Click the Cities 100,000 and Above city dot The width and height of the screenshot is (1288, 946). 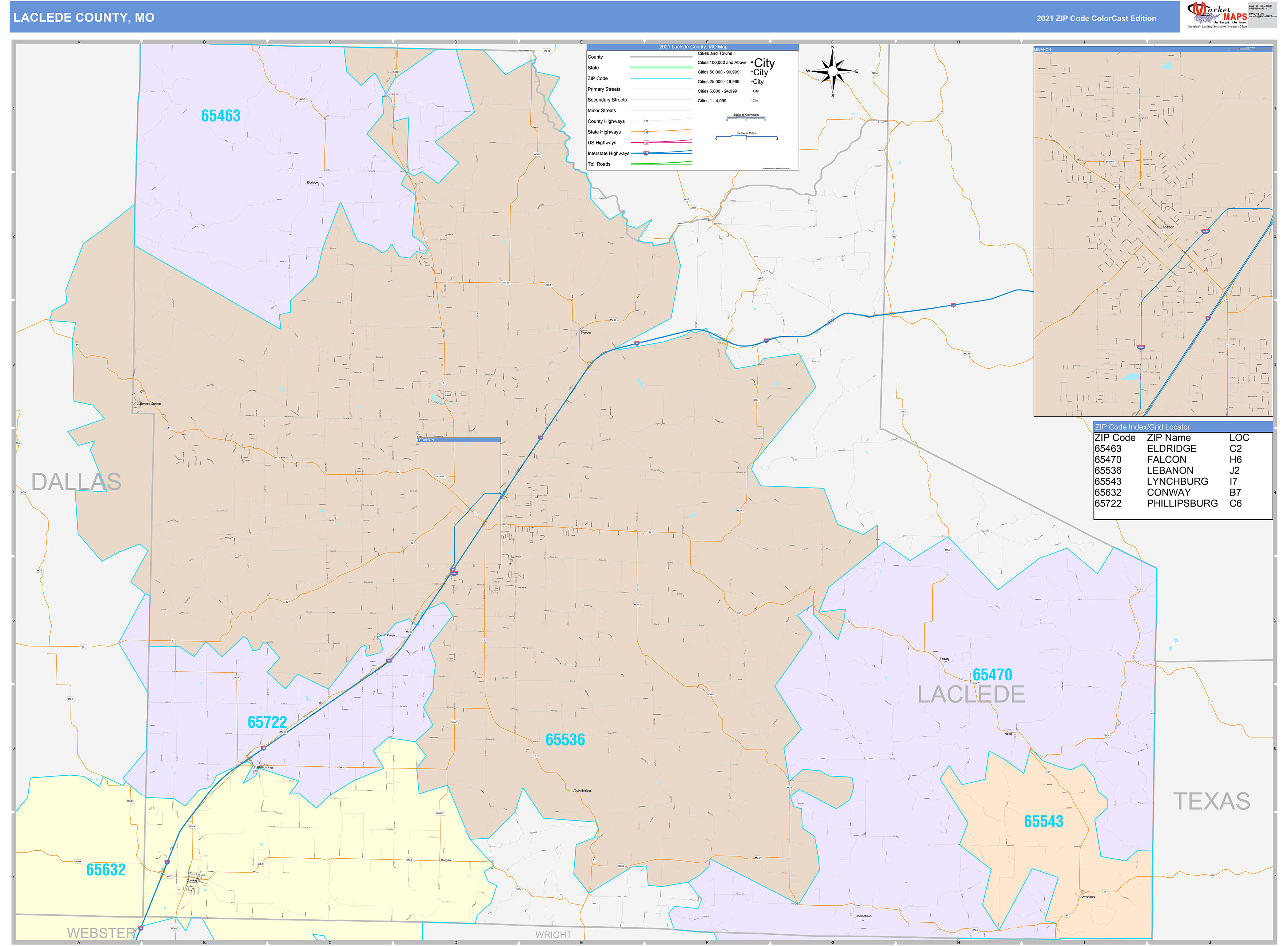752,62
